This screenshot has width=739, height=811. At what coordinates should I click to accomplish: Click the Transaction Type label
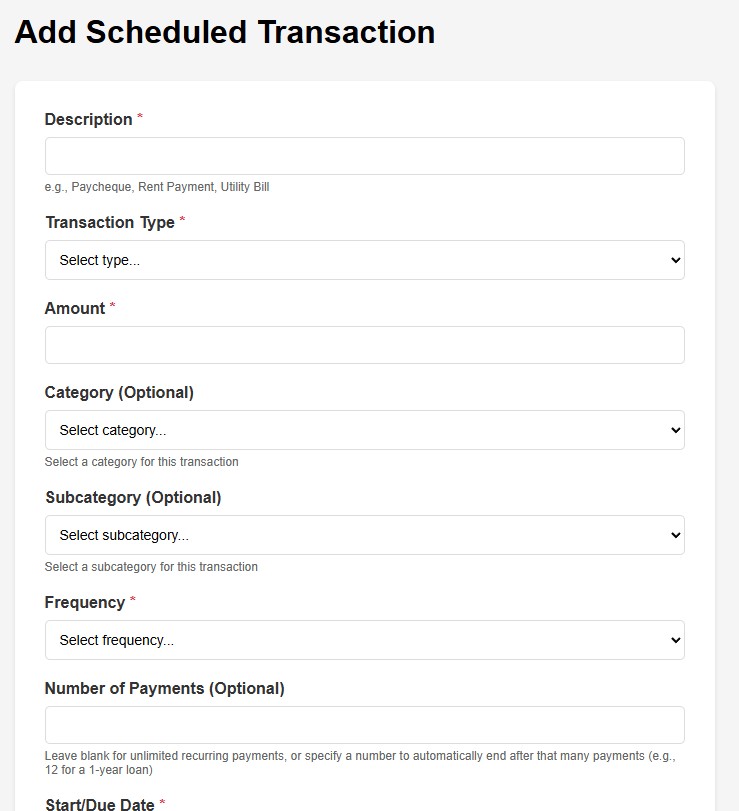coord(110,222)
